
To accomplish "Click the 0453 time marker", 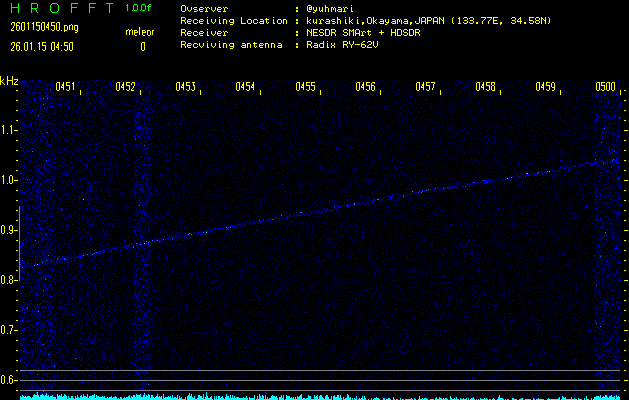I will pyautogui.click(x=186, y=88).
